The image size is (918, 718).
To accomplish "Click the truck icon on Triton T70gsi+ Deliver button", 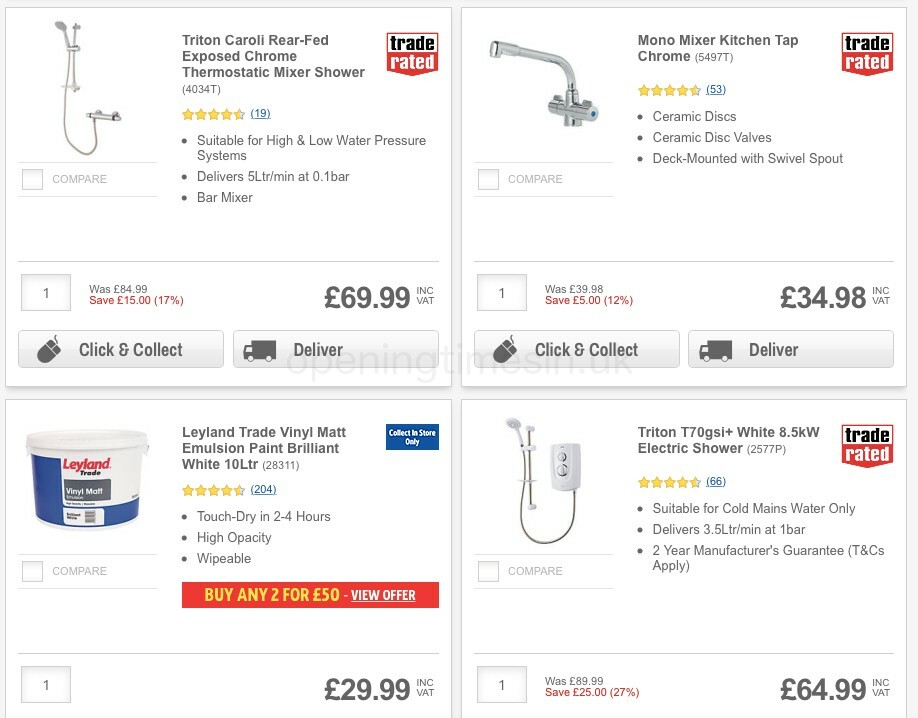I will coord(715,716).
